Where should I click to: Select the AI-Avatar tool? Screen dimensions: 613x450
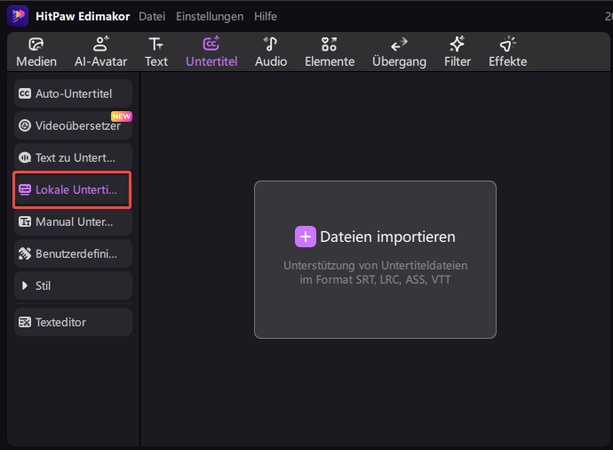click(100, 52)
